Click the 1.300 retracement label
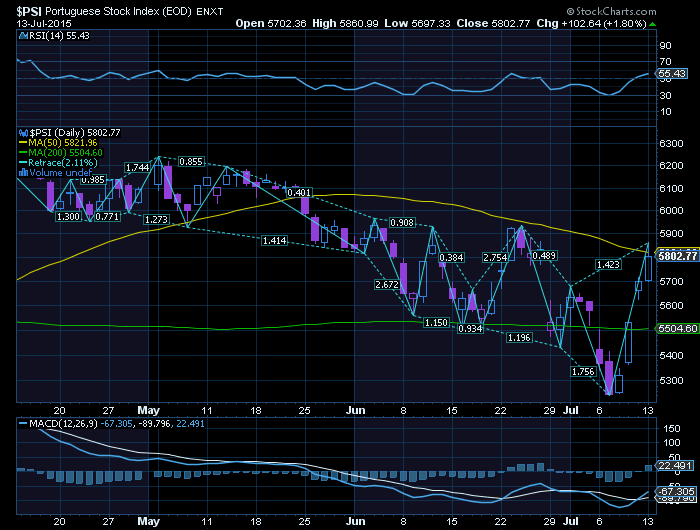 click(x=68, y=217)
